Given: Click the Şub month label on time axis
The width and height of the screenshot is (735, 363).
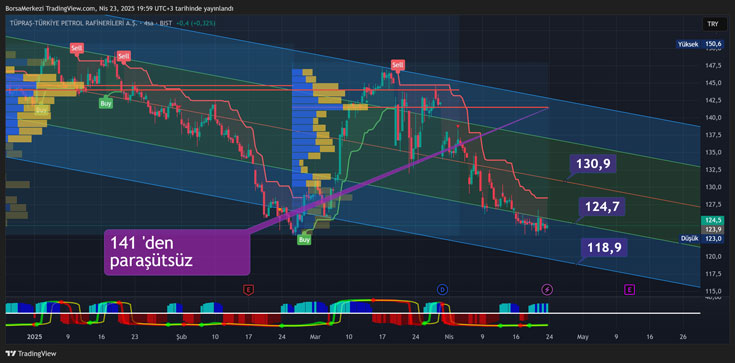Looking at the screenshot, I should [x=181, y=337].
